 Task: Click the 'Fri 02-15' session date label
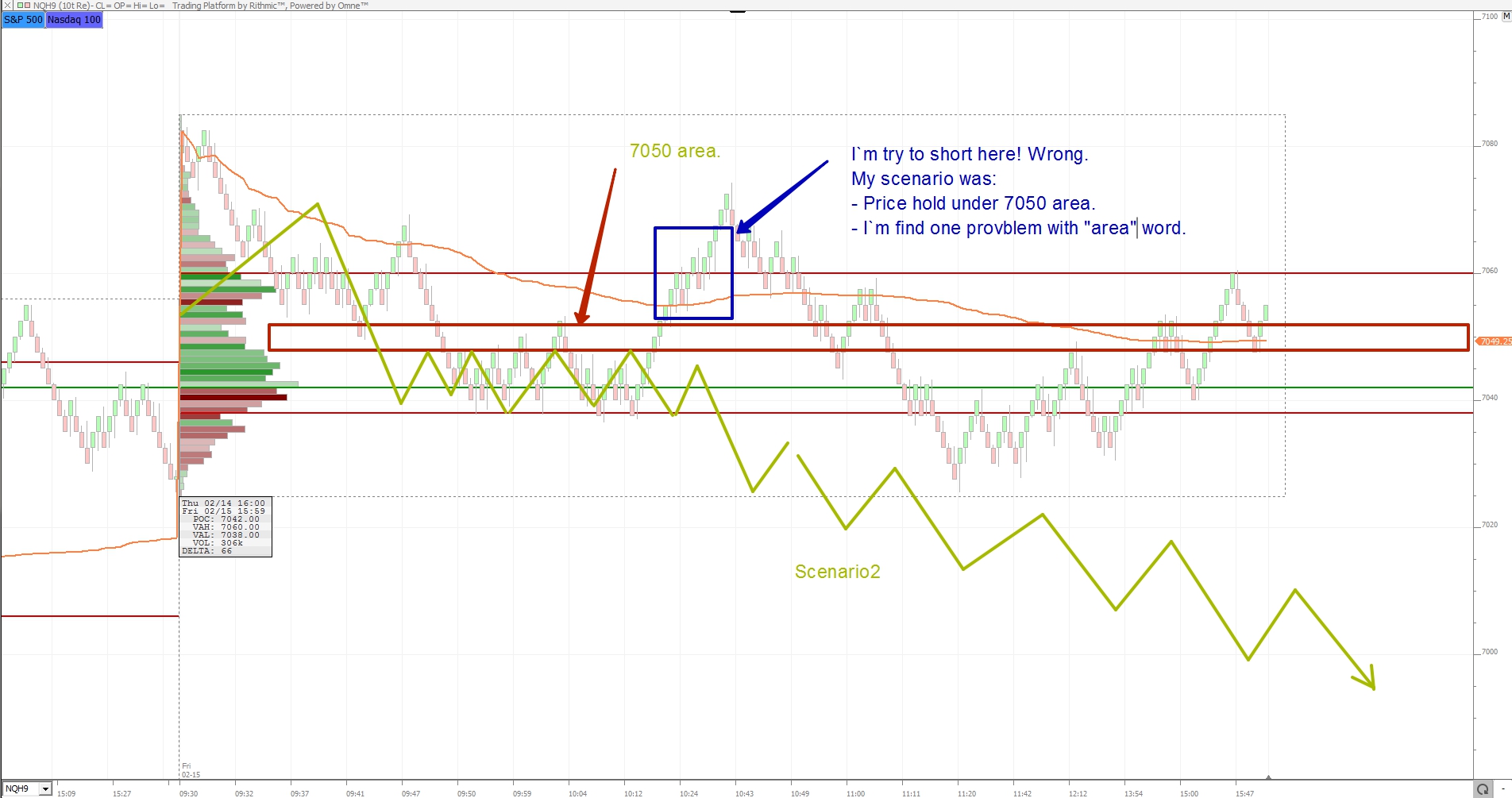(191, 770)
